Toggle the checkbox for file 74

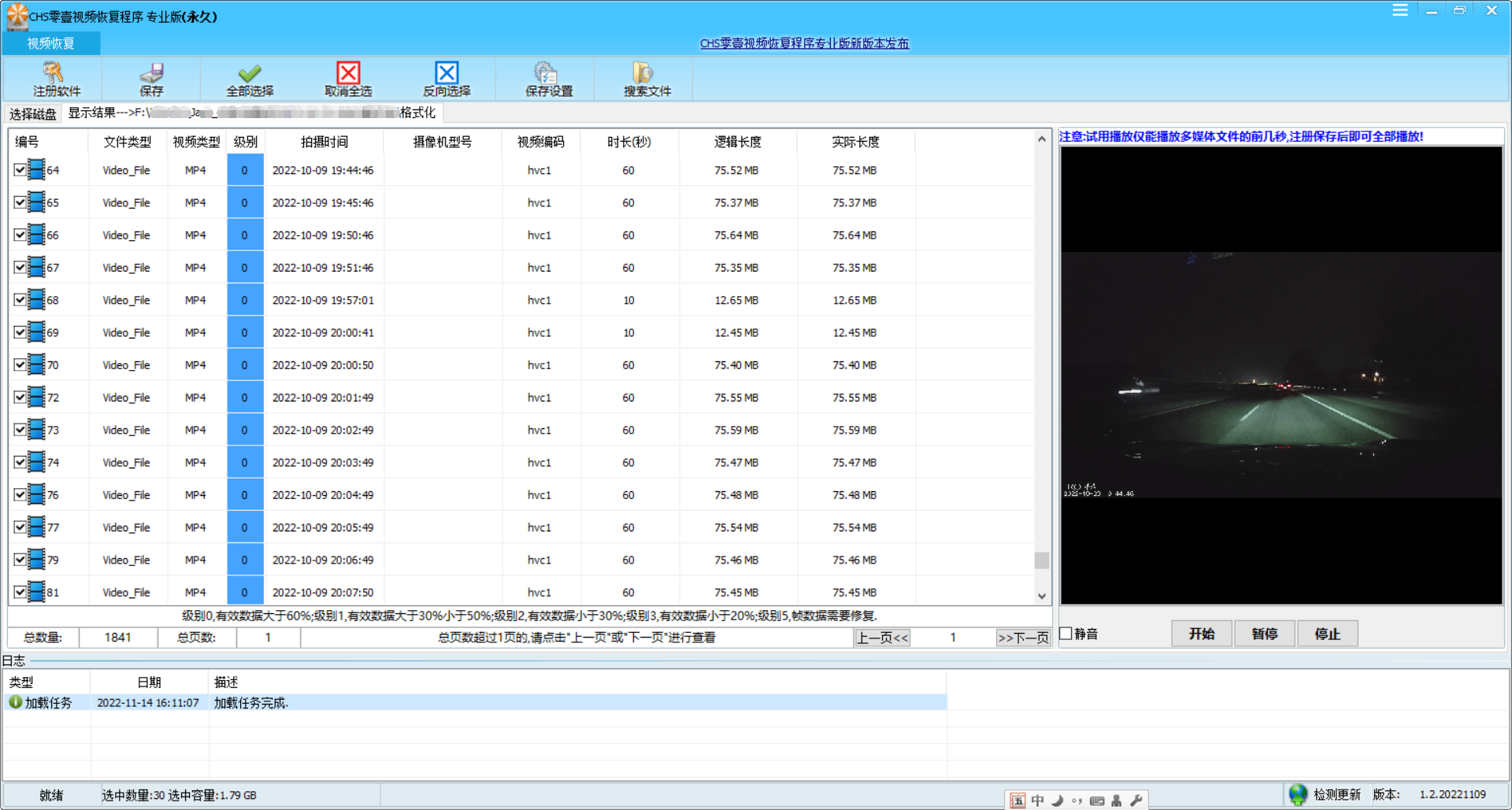20,462
